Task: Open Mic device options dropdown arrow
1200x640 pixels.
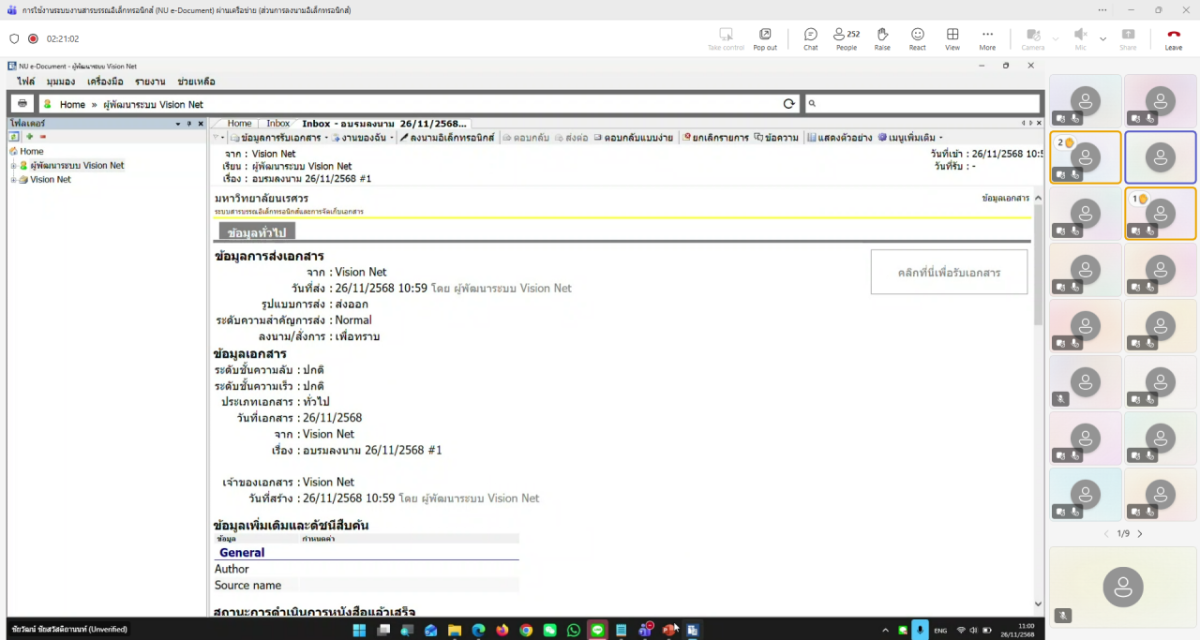Action: (1103, 39)
